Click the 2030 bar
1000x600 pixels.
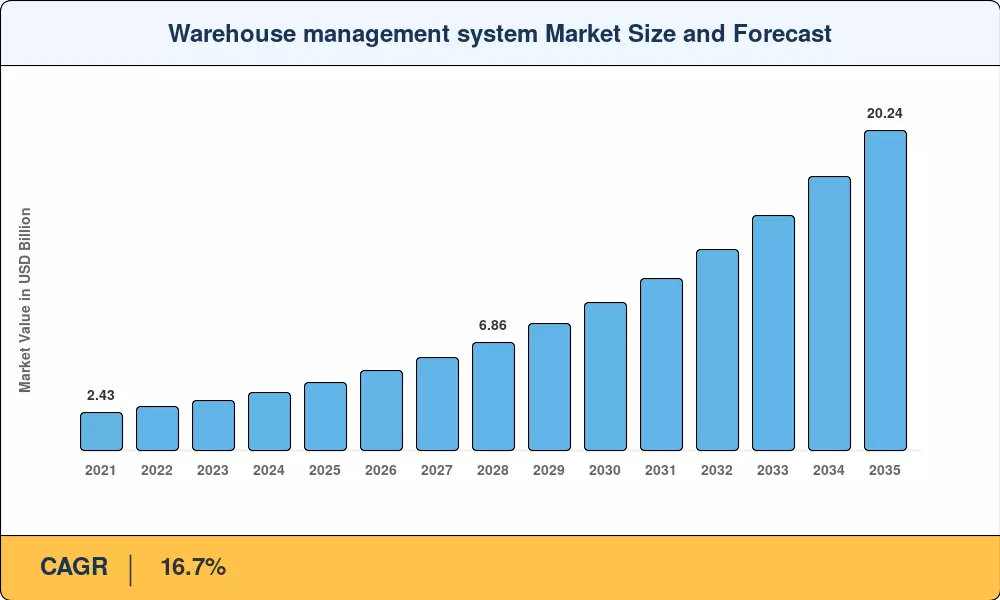pyautogui.click(x=605, y=377)
